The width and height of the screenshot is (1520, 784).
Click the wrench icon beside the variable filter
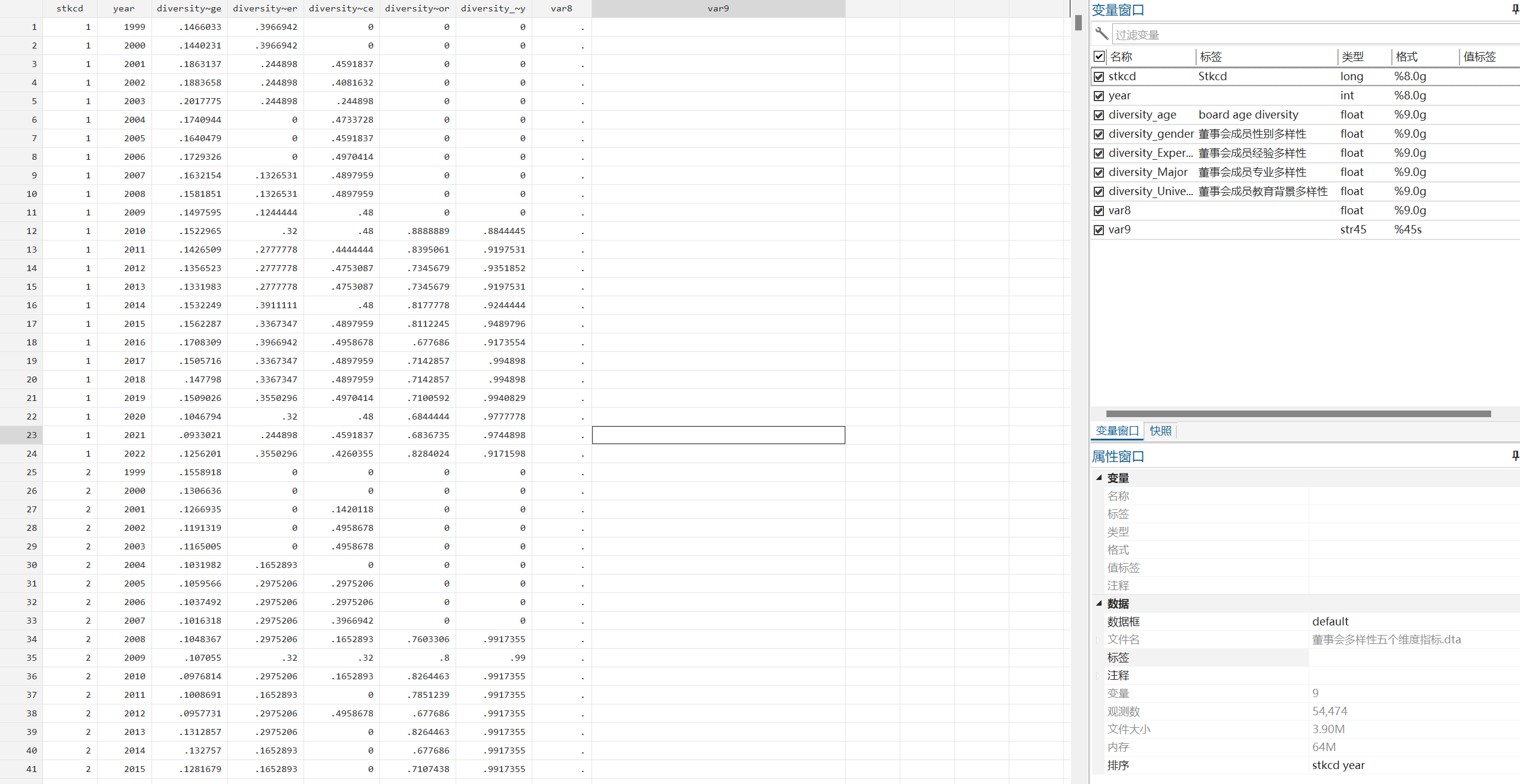[1102, 34]
